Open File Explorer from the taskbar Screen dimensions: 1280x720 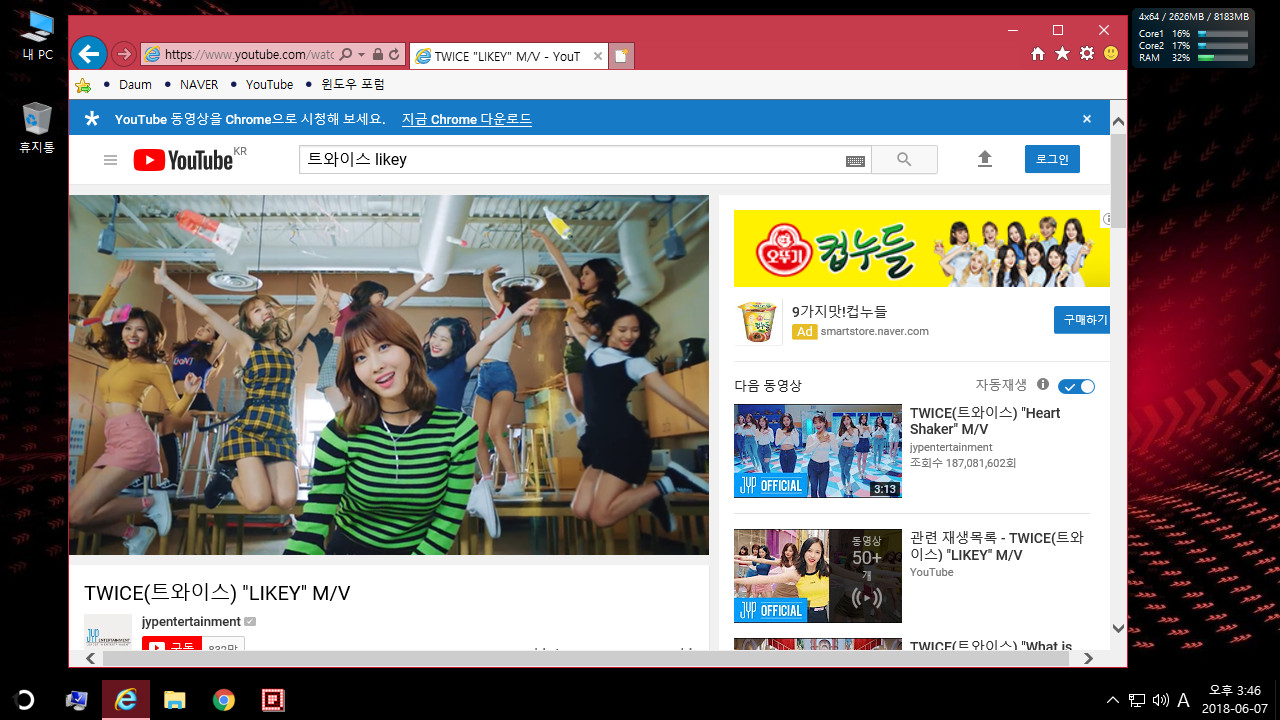[x=175, y=700]
